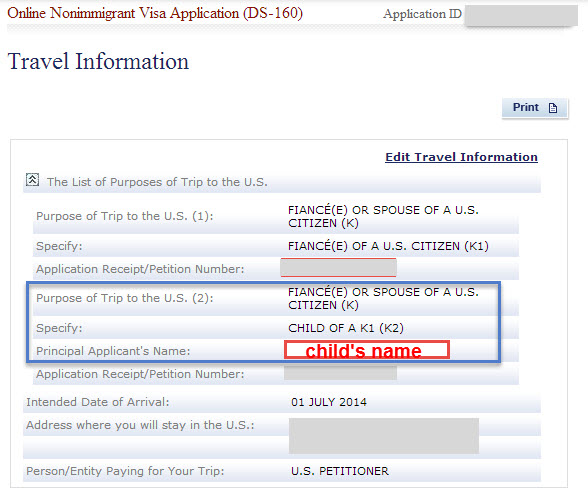Click the U.S. PETITIONER value
This screenshot has height=500, width=588.
[340, 471]
